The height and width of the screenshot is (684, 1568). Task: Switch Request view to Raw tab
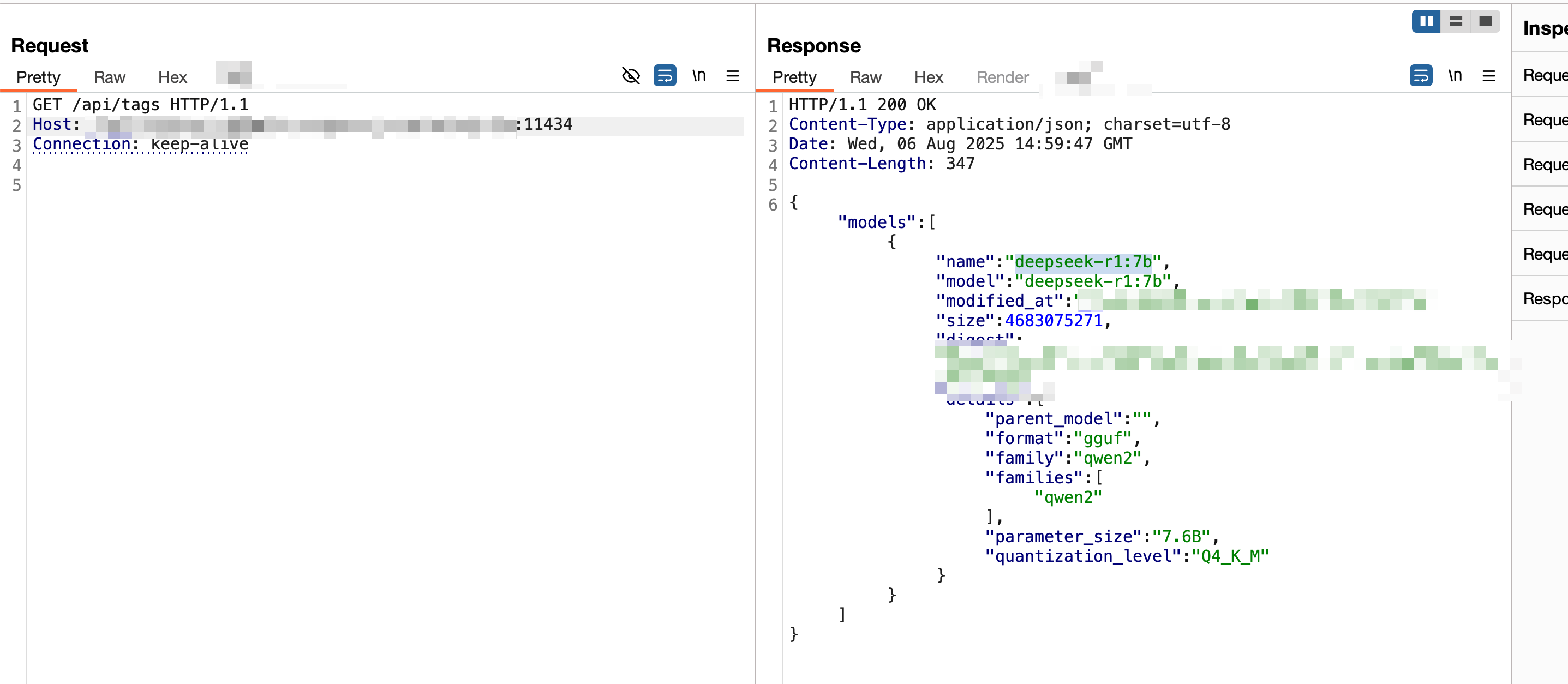point(110,77)
